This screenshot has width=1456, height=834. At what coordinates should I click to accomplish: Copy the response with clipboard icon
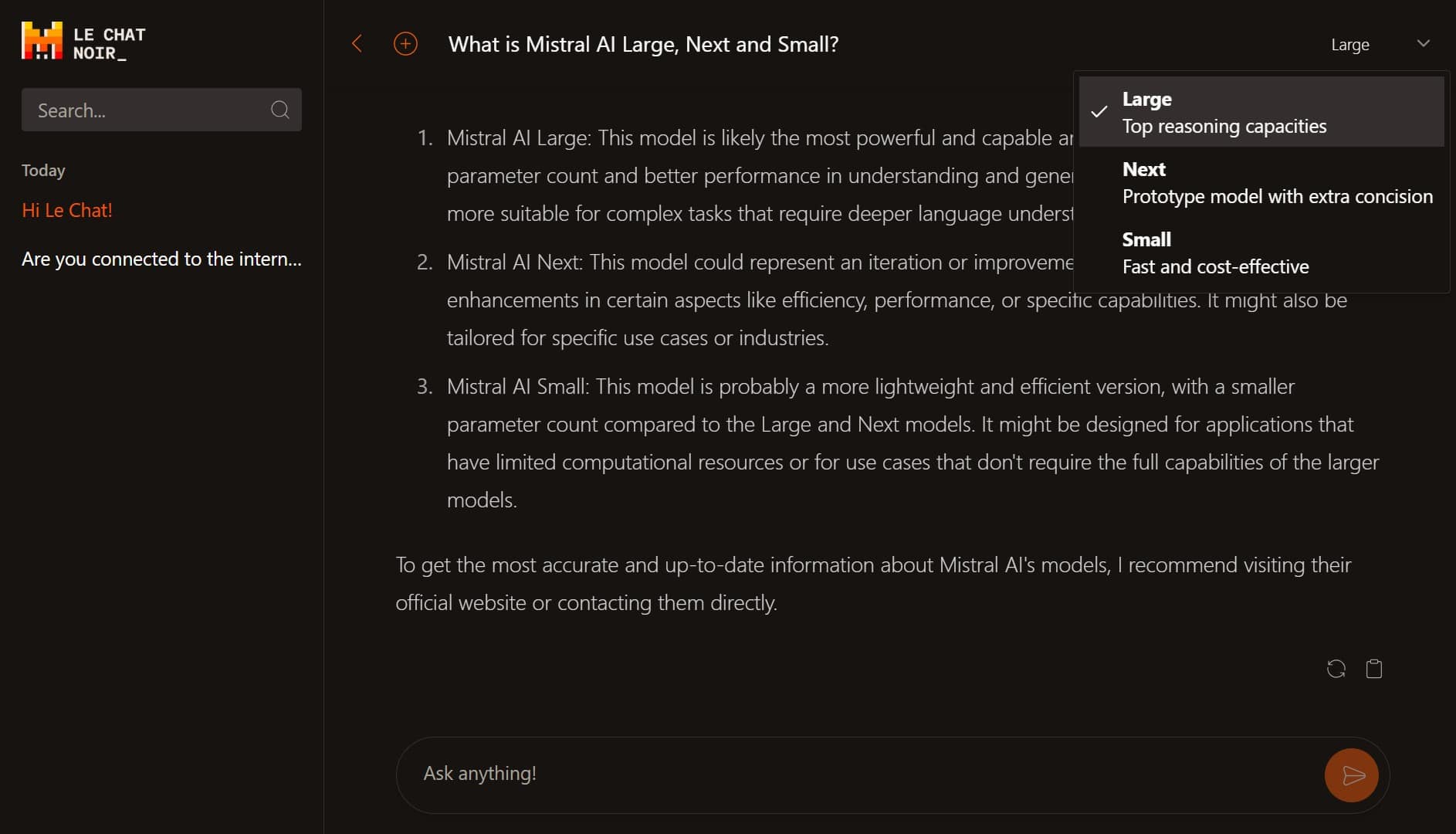coord(1374,669)
